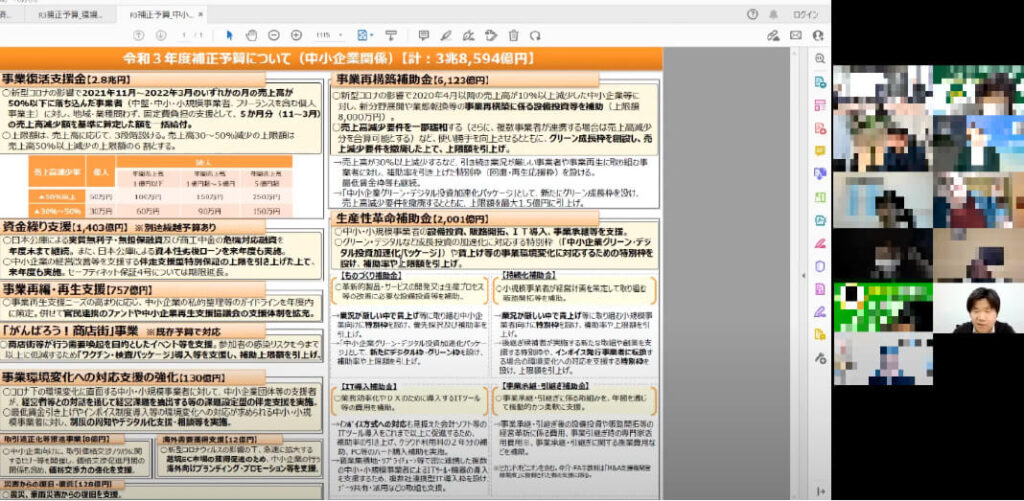Open teal scan enhance sidebar tool
This screenshot has height=501, width=1024.
click(x=820, y=220)
